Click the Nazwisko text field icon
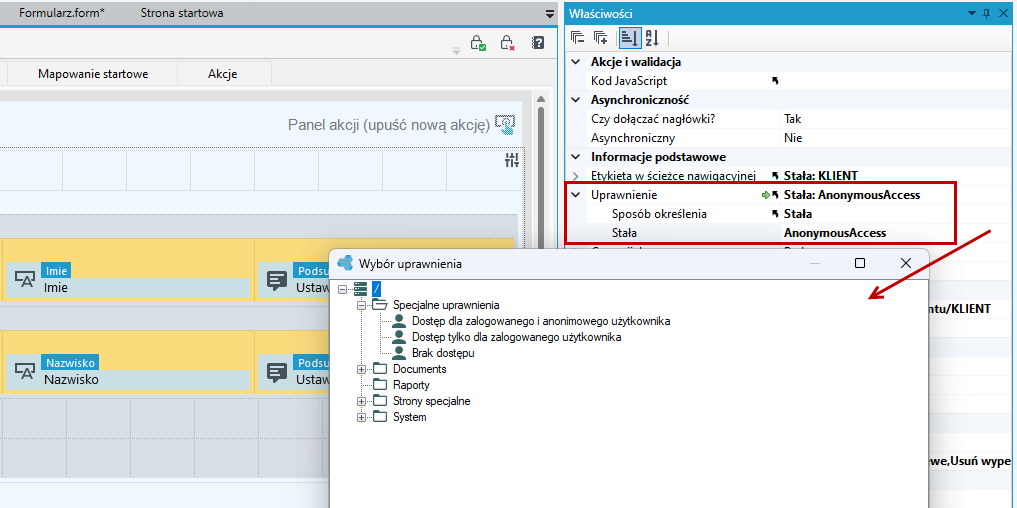This screenshot has width=1017, height=508. (25, 371)
